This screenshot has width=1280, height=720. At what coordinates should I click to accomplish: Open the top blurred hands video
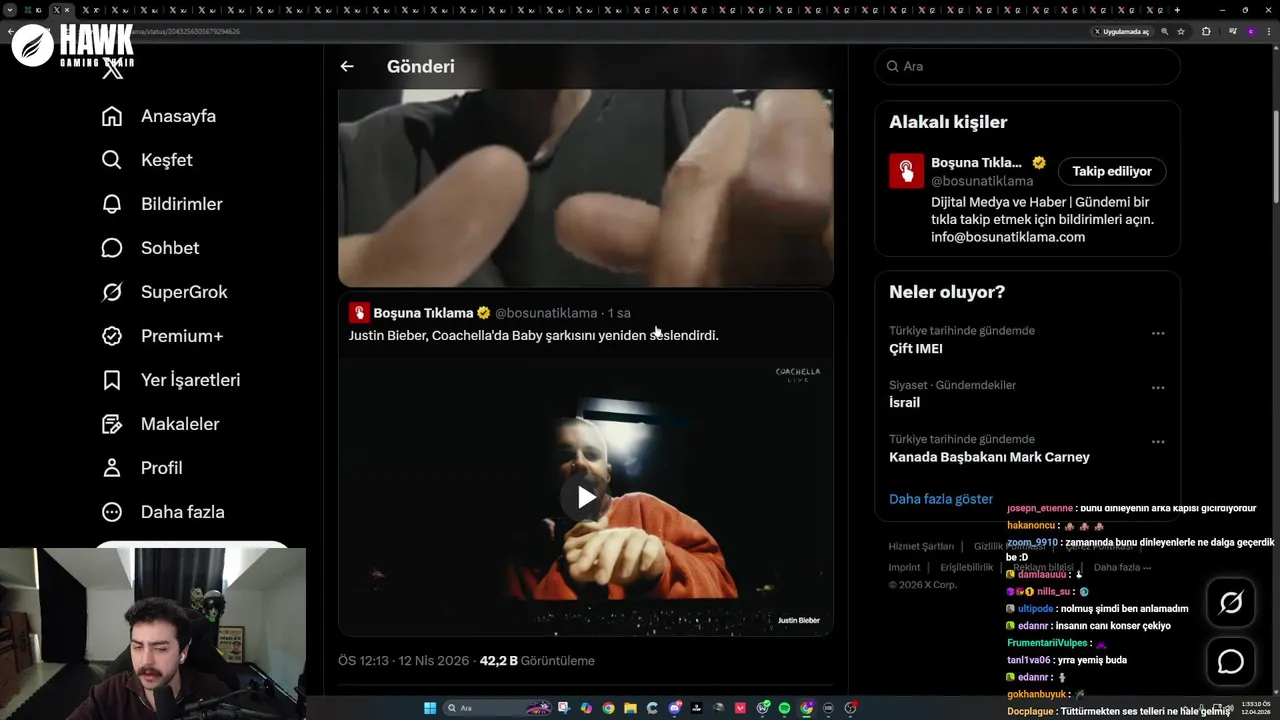point(586,187)
